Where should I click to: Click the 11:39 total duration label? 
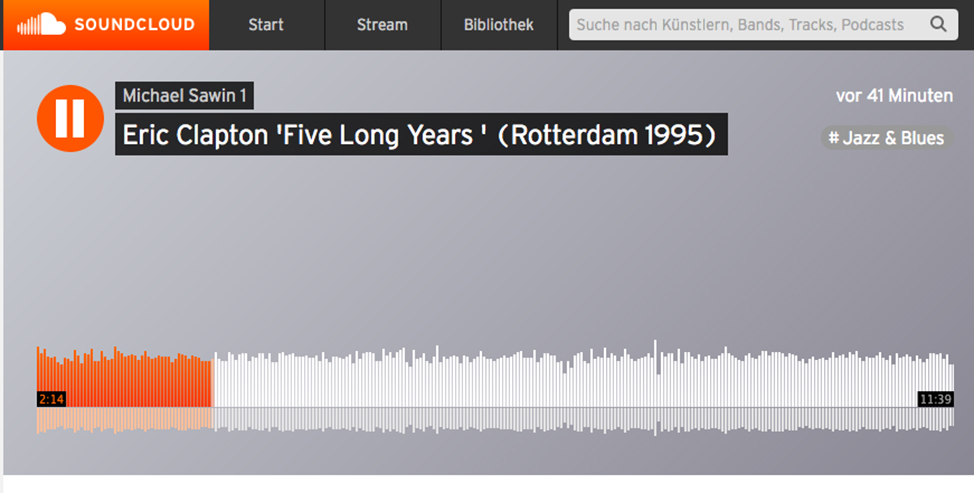click(935, 399)
